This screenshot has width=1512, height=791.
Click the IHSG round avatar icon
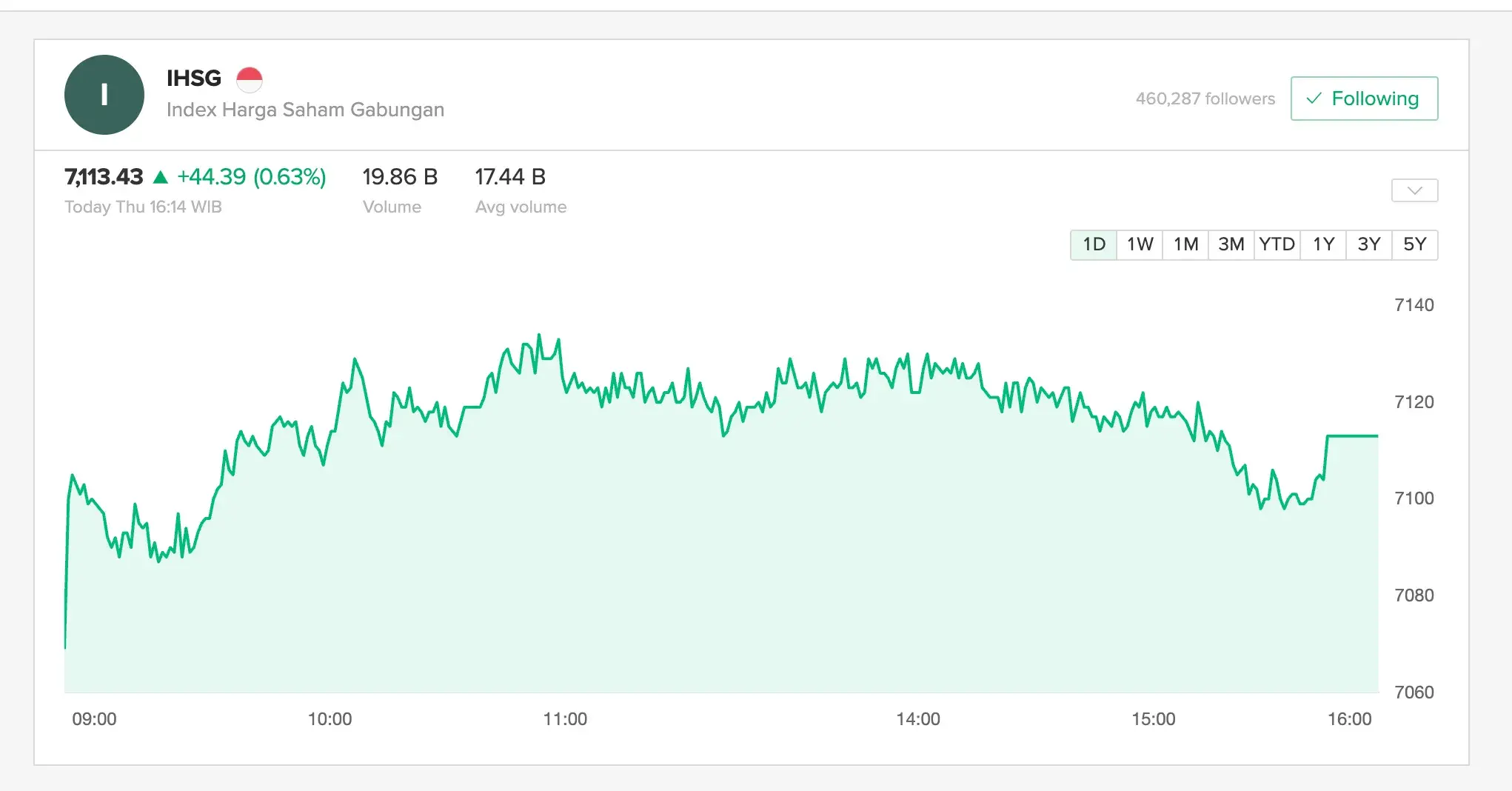104,95
